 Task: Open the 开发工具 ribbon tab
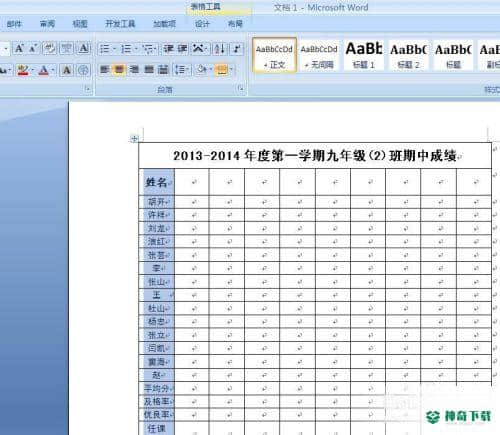tap(120, 24)
